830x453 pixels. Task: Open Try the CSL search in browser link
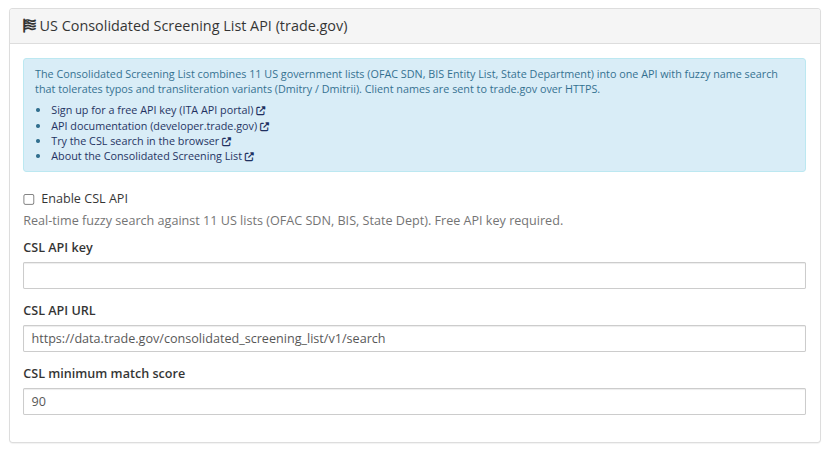141,141
